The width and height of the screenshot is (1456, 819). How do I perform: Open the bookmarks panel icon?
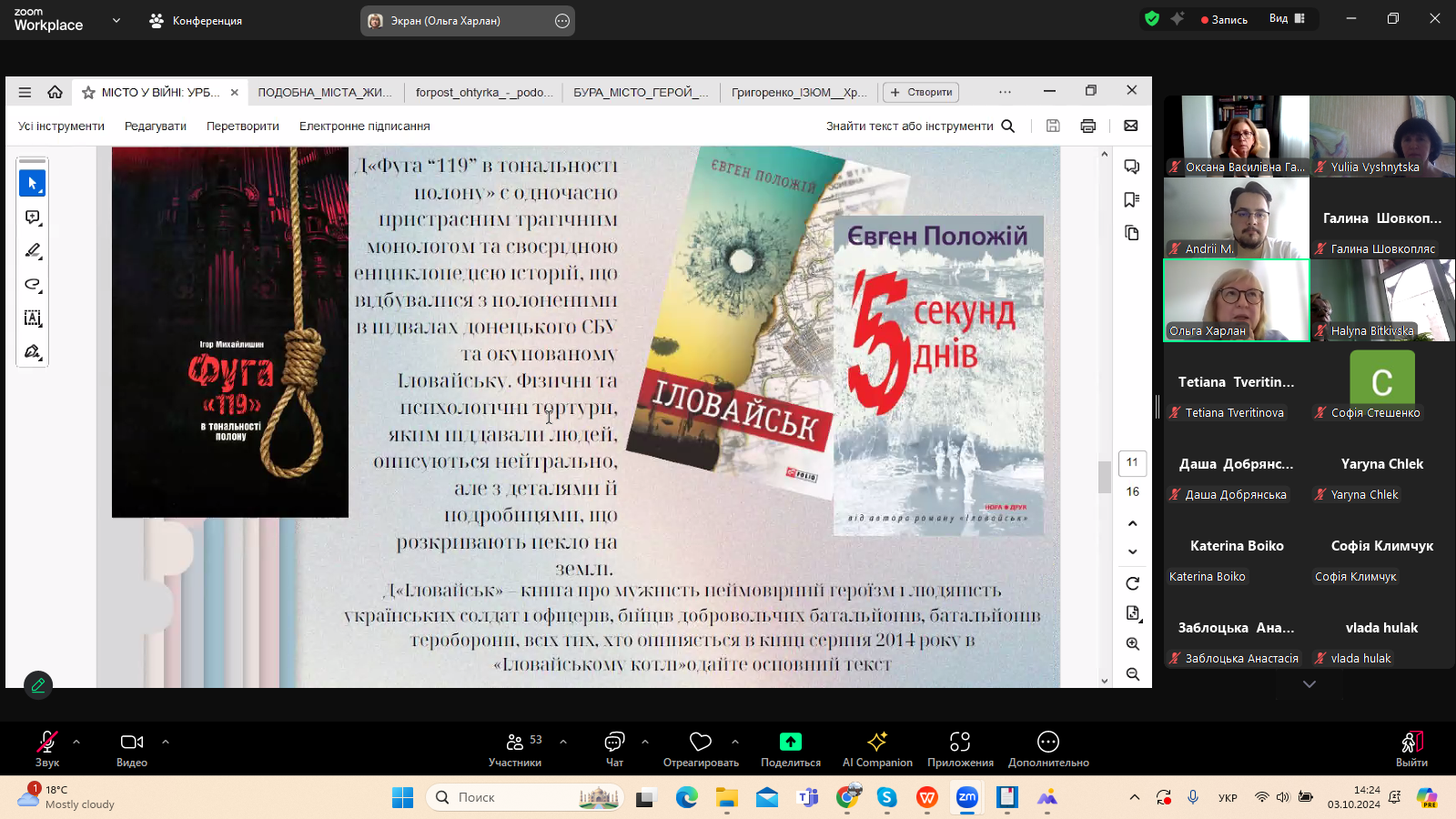1132,200
